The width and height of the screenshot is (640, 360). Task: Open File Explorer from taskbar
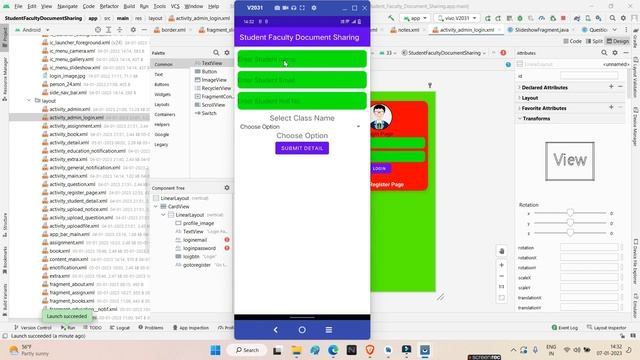[x=296, y=350]
